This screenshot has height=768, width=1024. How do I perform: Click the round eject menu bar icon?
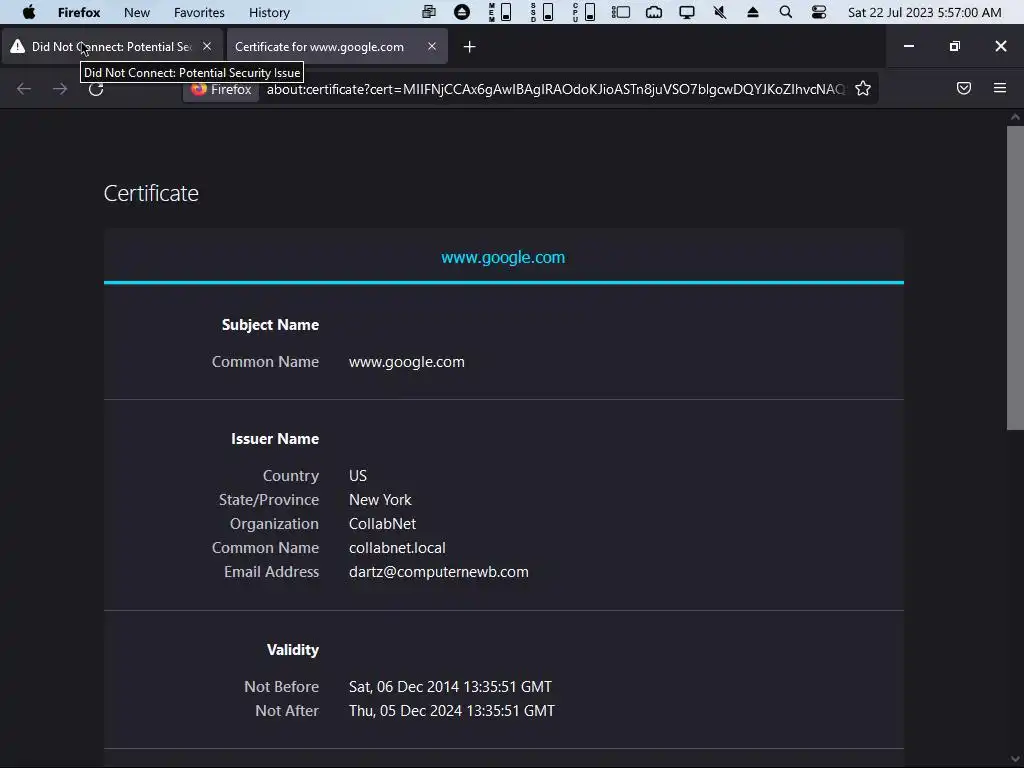[462, 12]
